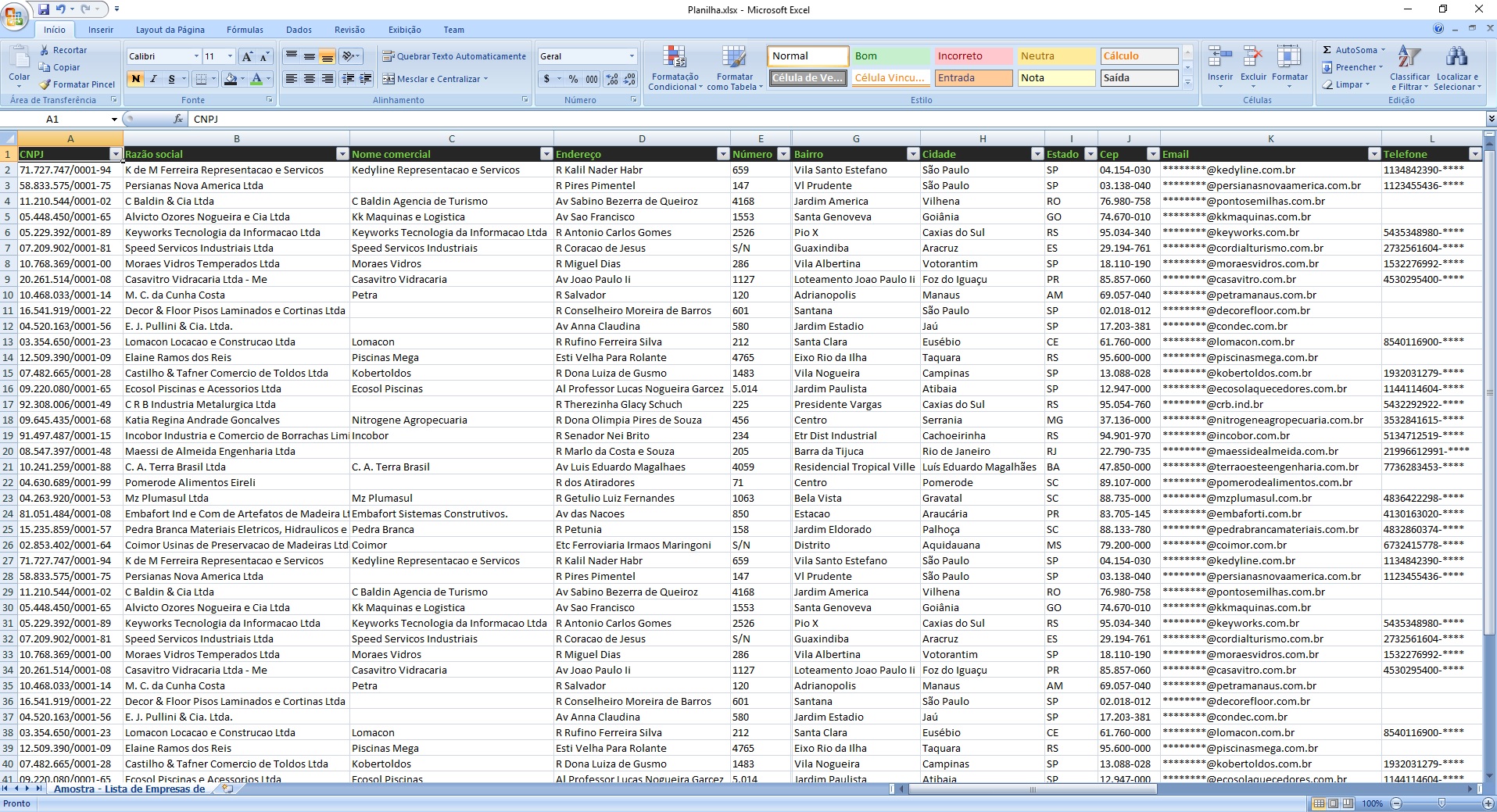Toggle the bottom vertical alignment
1497x812 pixels.
(328, 56)
